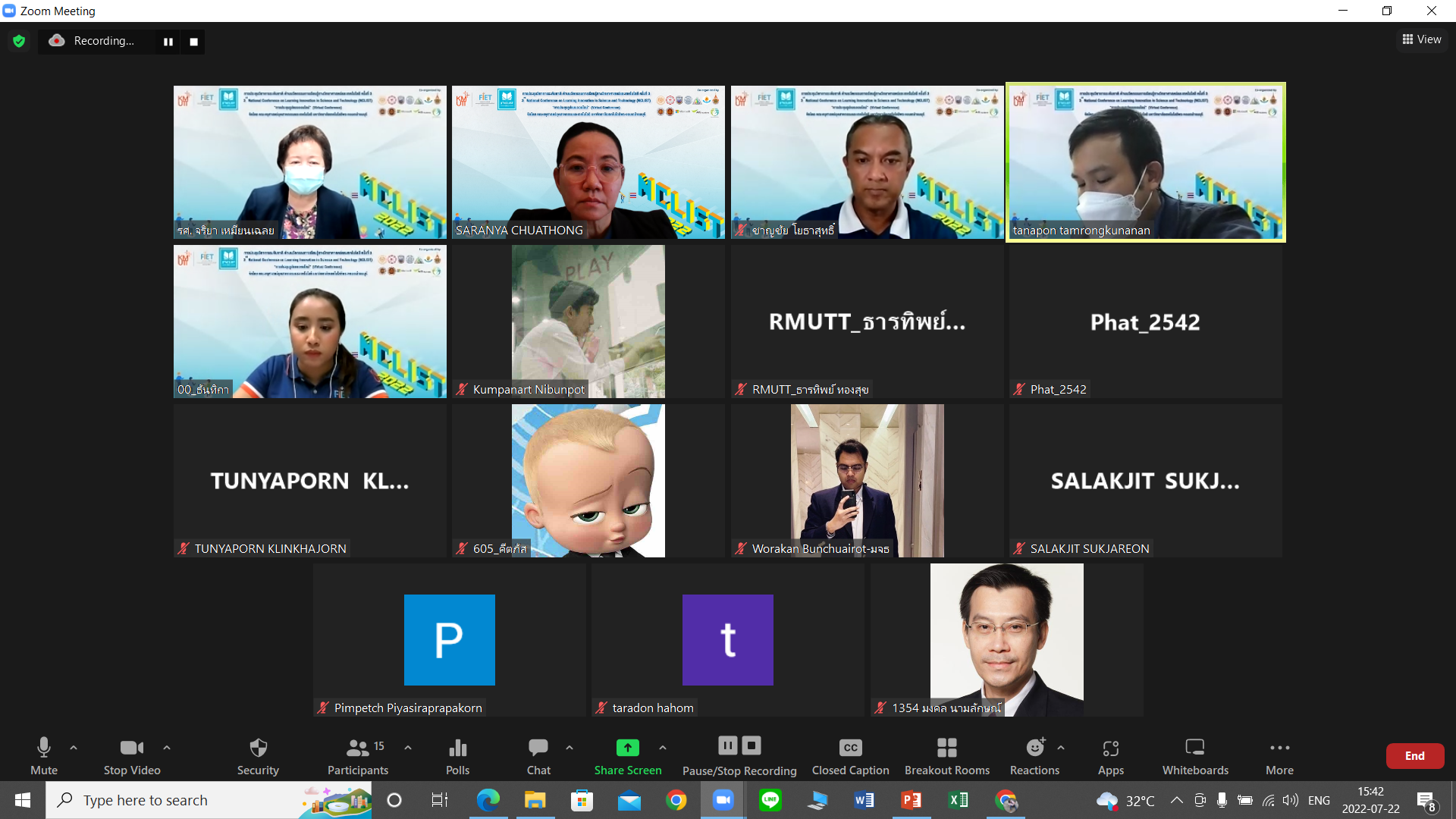Open Whiteboards
This screenshot has width=1456, height=819.
click(x=1195, y=755)
